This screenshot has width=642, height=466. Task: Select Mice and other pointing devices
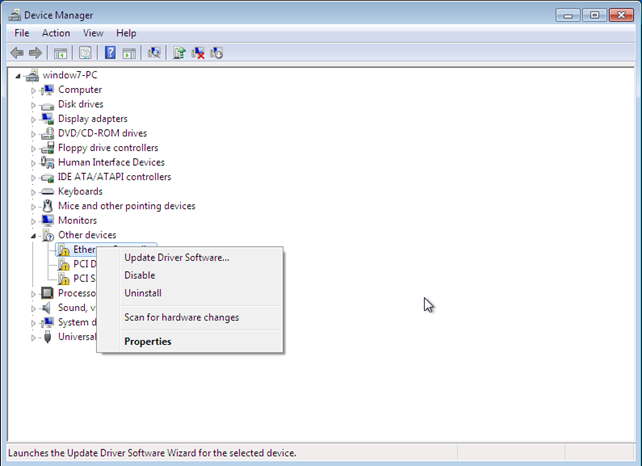coord(126,206)
